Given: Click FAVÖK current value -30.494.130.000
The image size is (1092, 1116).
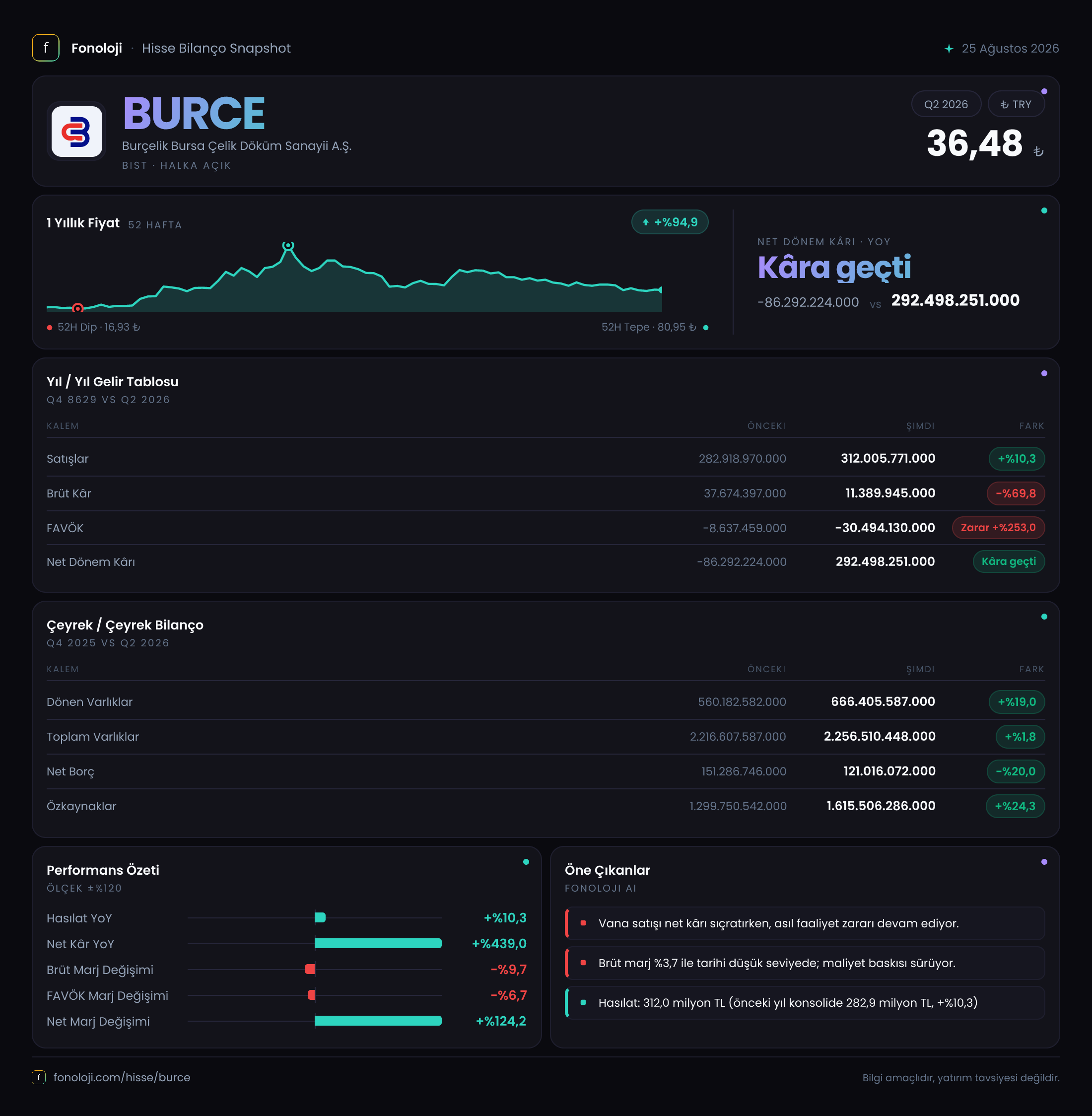Looking at the screenshot, I should tap(885, 528).
